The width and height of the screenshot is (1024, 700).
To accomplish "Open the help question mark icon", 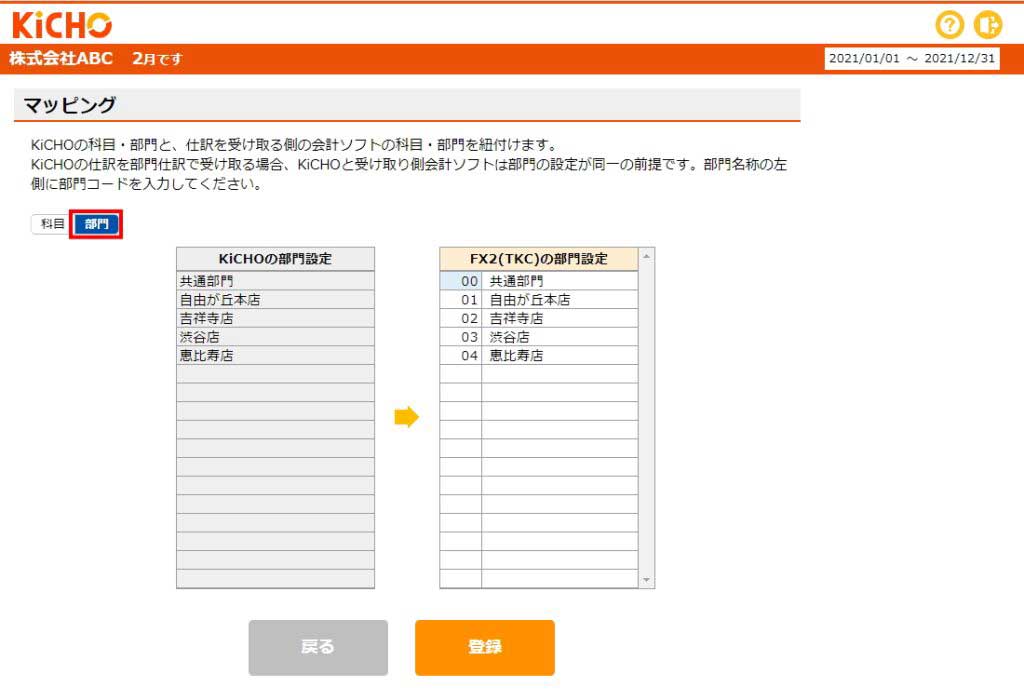I will click(x=949, y=25).
